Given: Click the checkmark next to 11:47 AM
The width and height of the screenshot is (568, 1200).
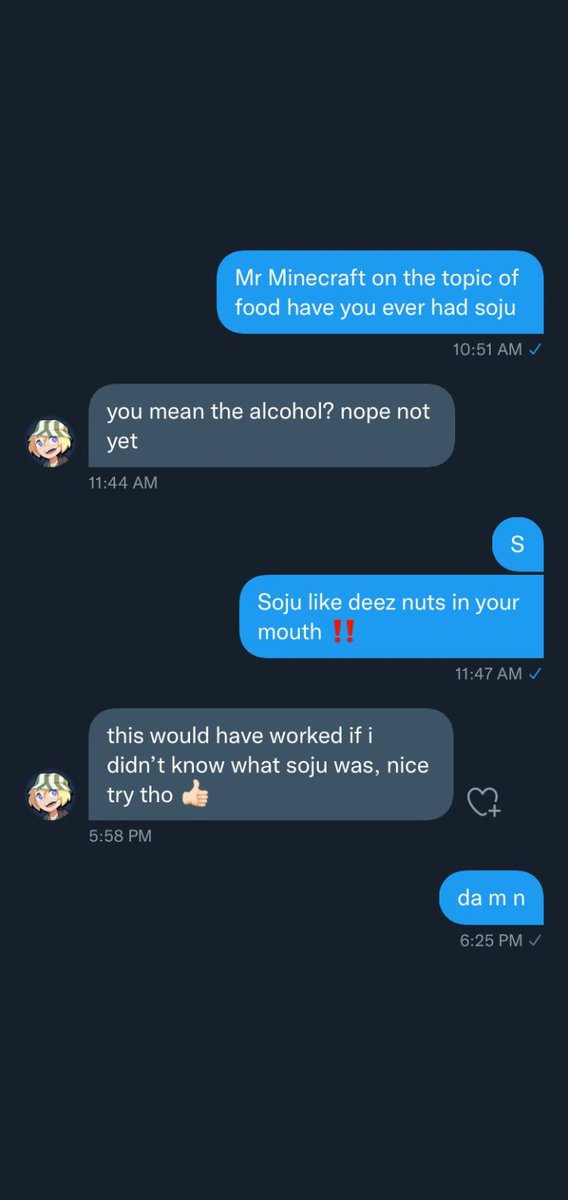Looking at the screenshot, I should [x=535, y=673].
